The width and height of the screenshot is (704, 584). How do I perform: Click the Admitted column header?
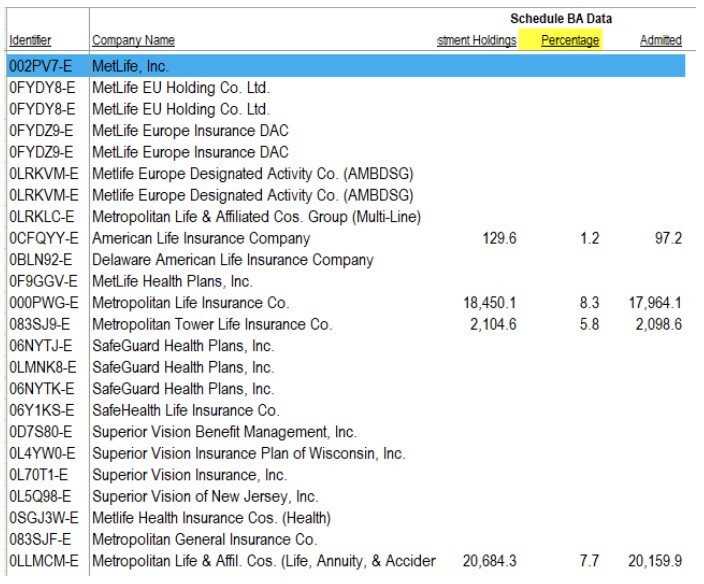[x=660, y=40]
